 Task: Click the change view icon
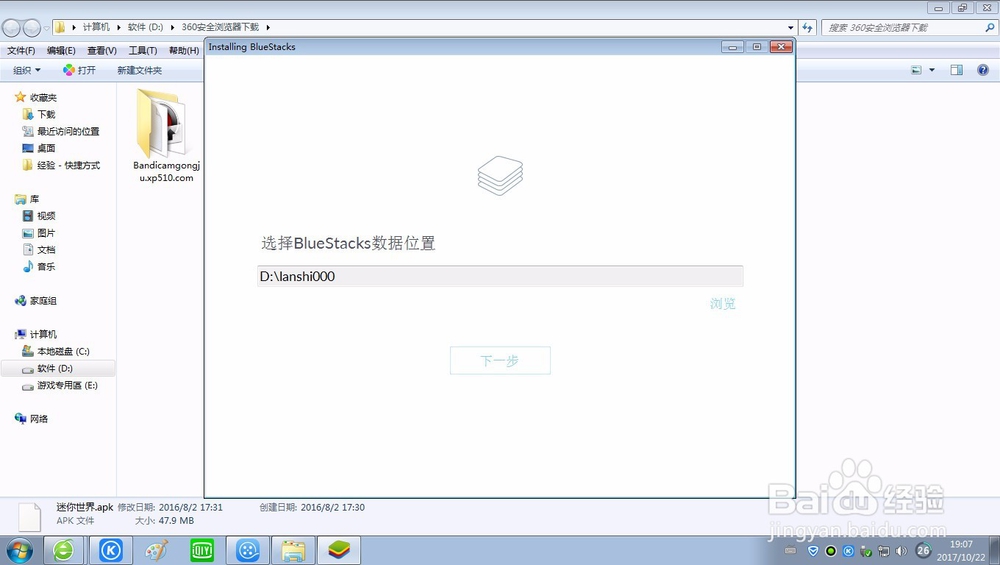pos(916,70)
